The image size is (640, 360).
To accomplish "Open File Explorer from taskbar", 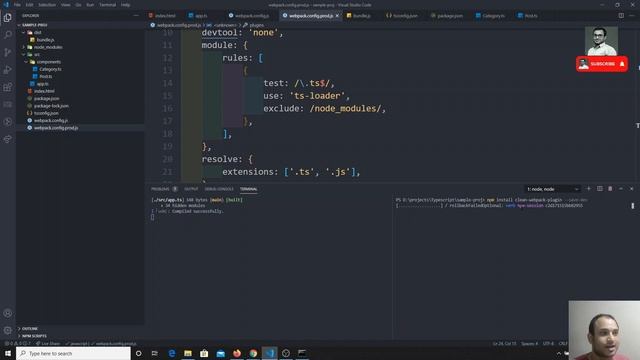I will point(188,353).
